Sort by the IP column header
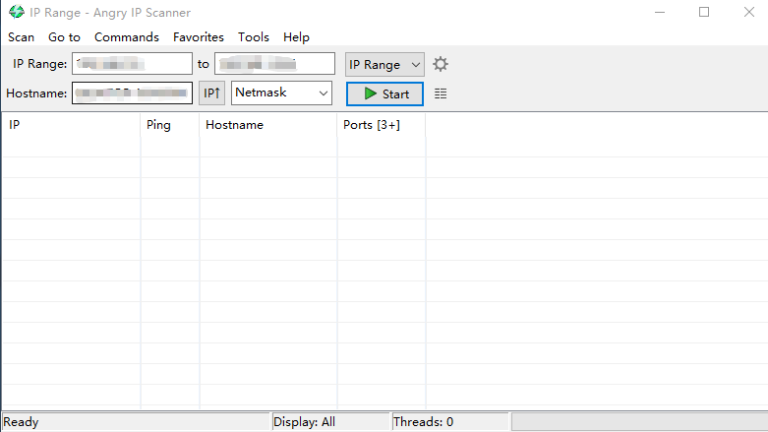The width and height of the screenshot is (768, 432). click(70, 125)
